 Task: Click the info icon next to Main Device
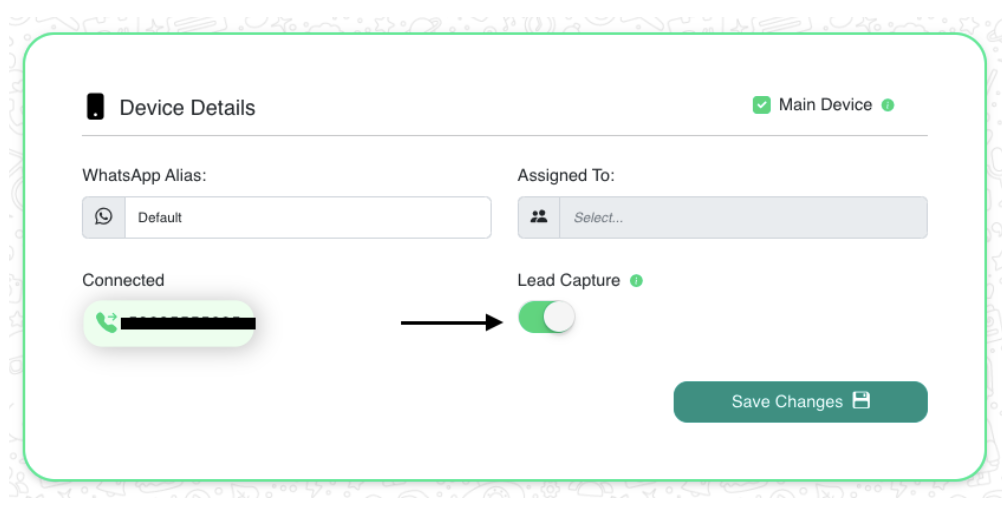coord(888,105)
